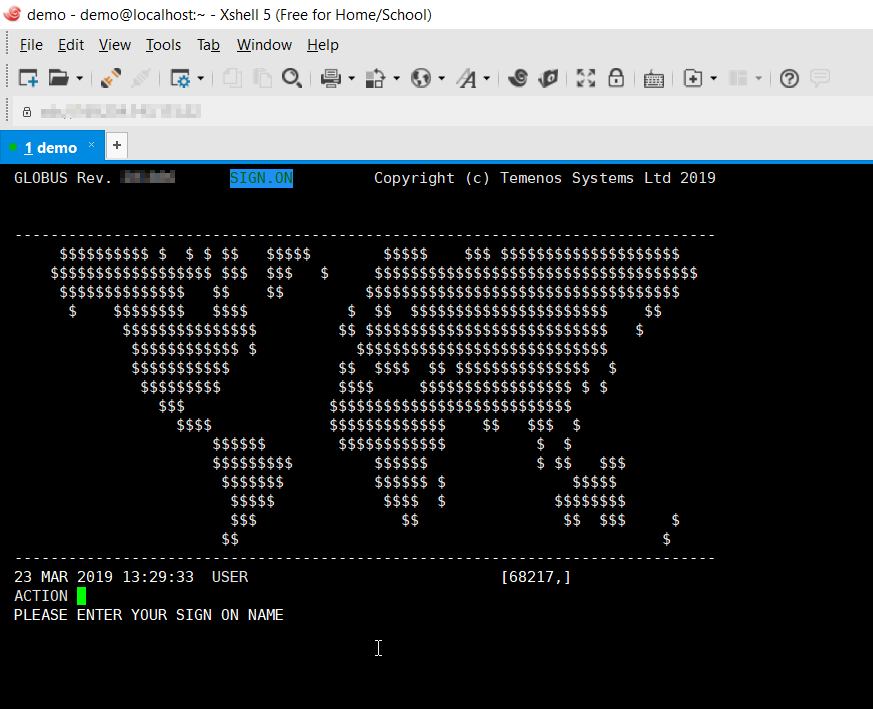Send feedback via the speech balloon button
This screenshot has height=709, width=873.
pyautogui.click(x=820, y=78)
